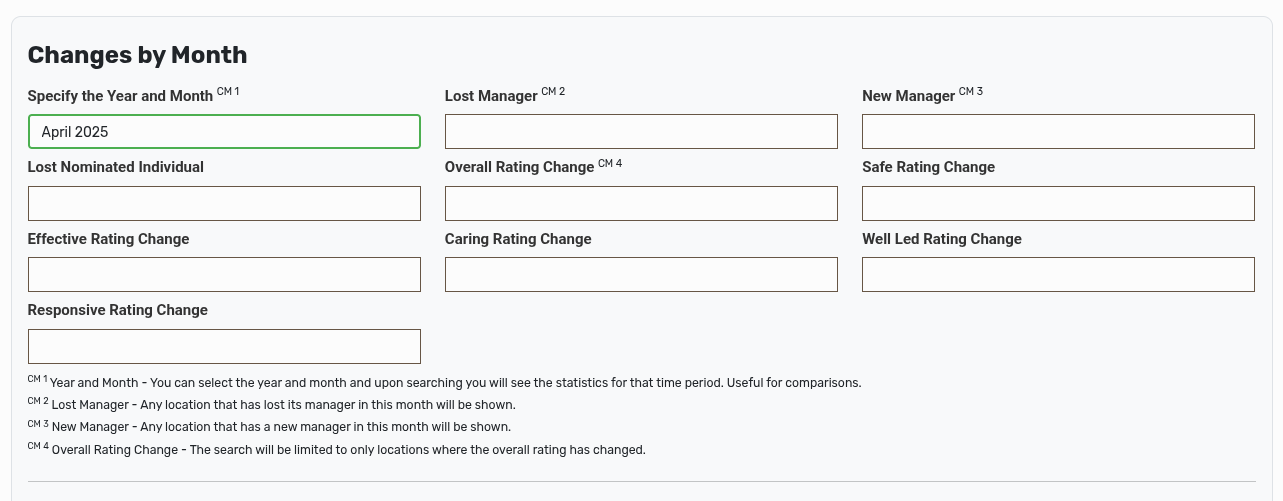Click the Effective Rating Change box
This screenshot has width=1283, height=501.
(224, 275)
